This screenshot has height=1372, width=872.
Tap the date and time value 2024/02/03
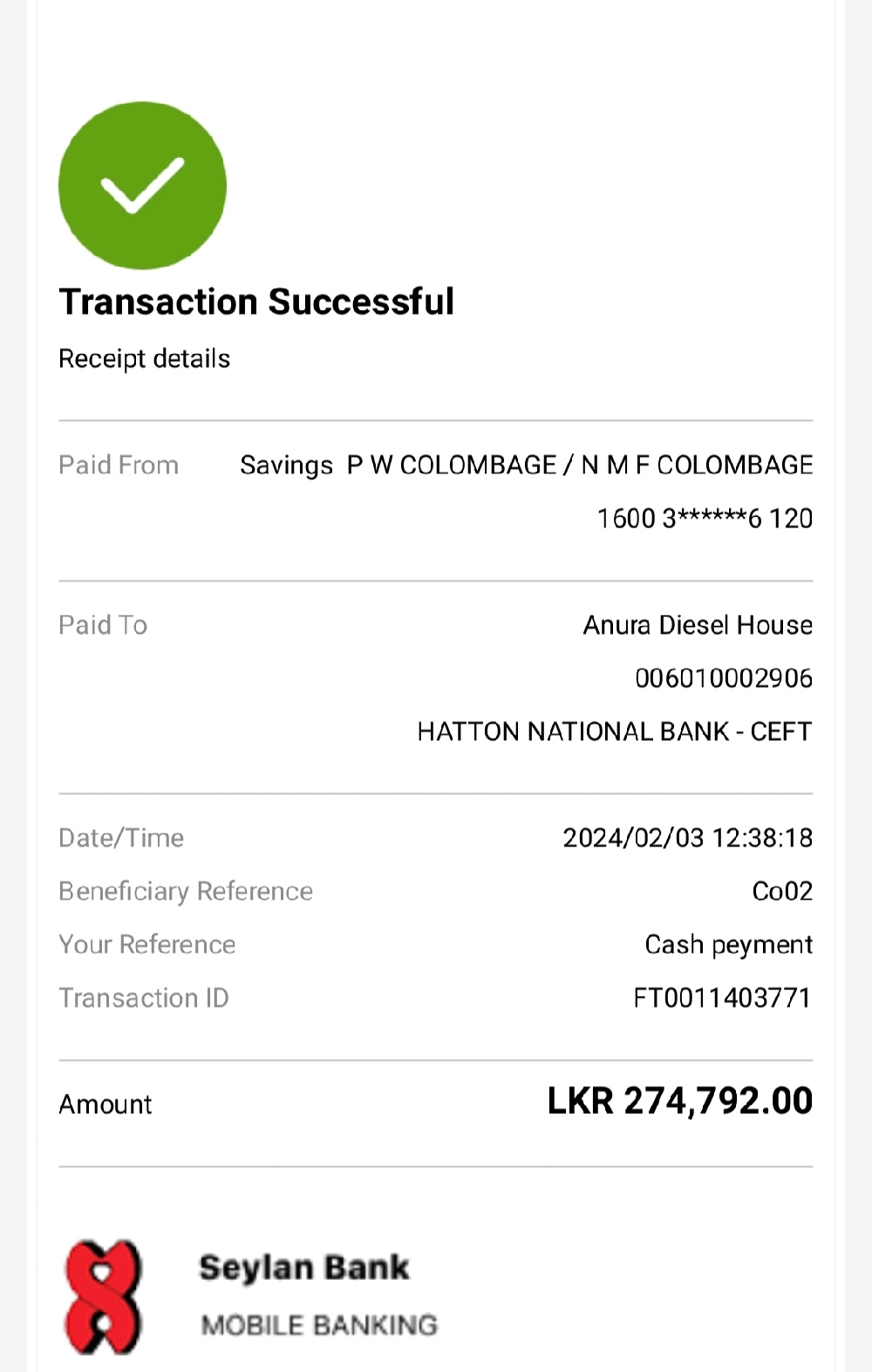687,838
